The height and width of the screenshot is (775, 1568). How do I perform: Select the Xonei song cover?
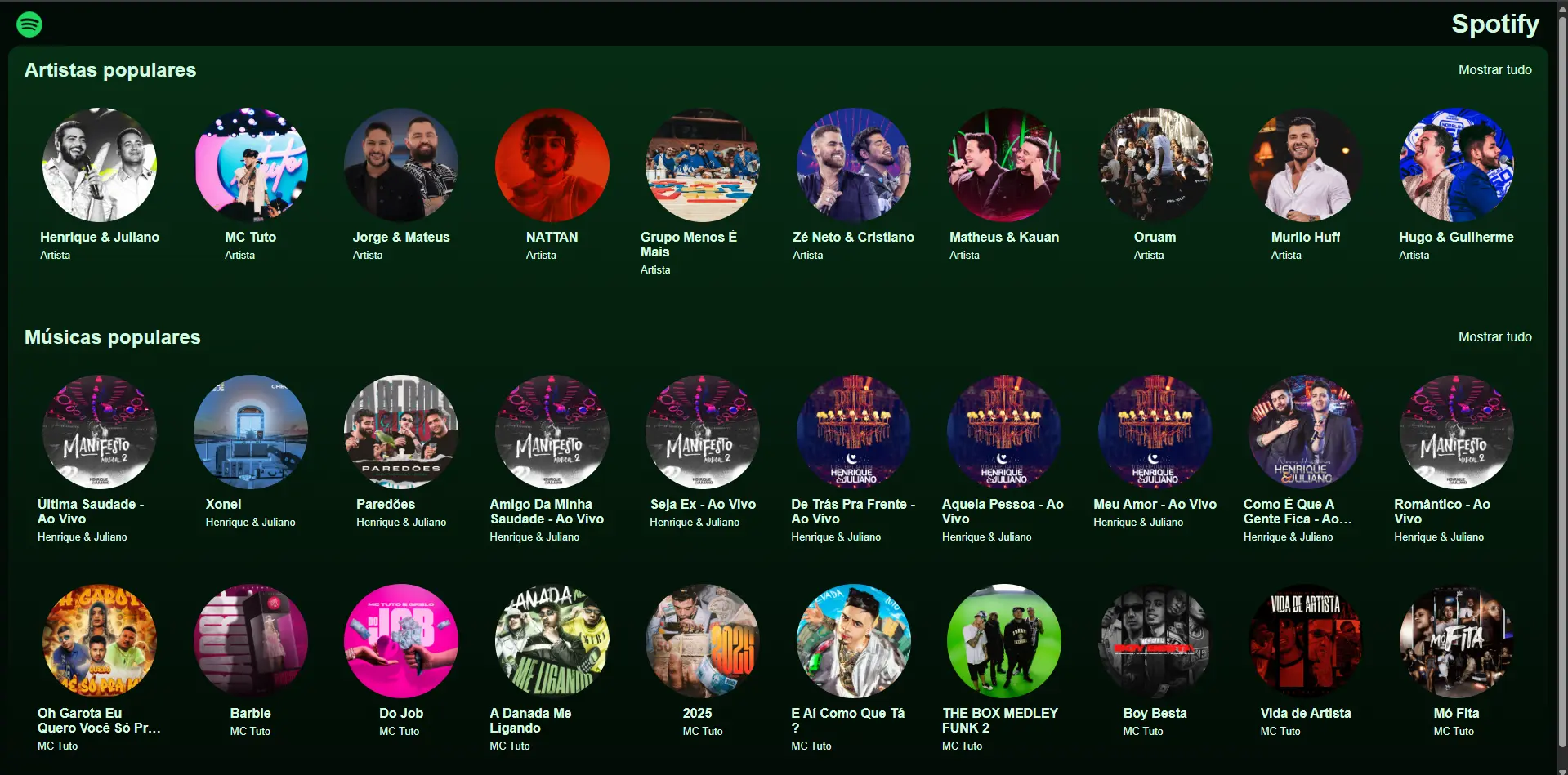click(x=251, y=432)
